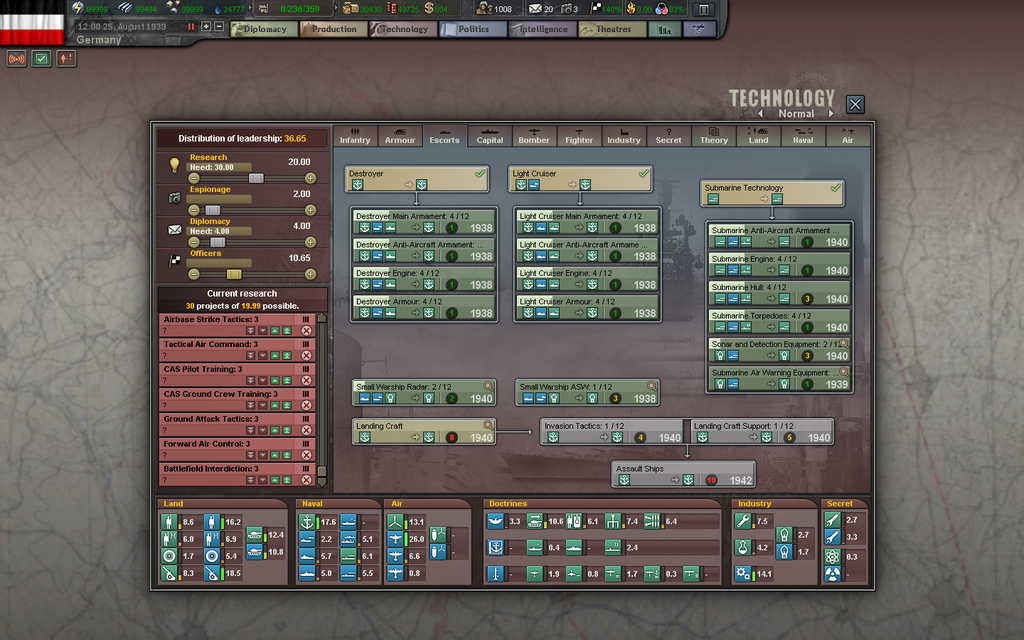Image resolution: width=1024 pixels, height=640 pixels.
Task: Click magnifier on Sonar and Detection Equipment
Action: click(844, 344)
